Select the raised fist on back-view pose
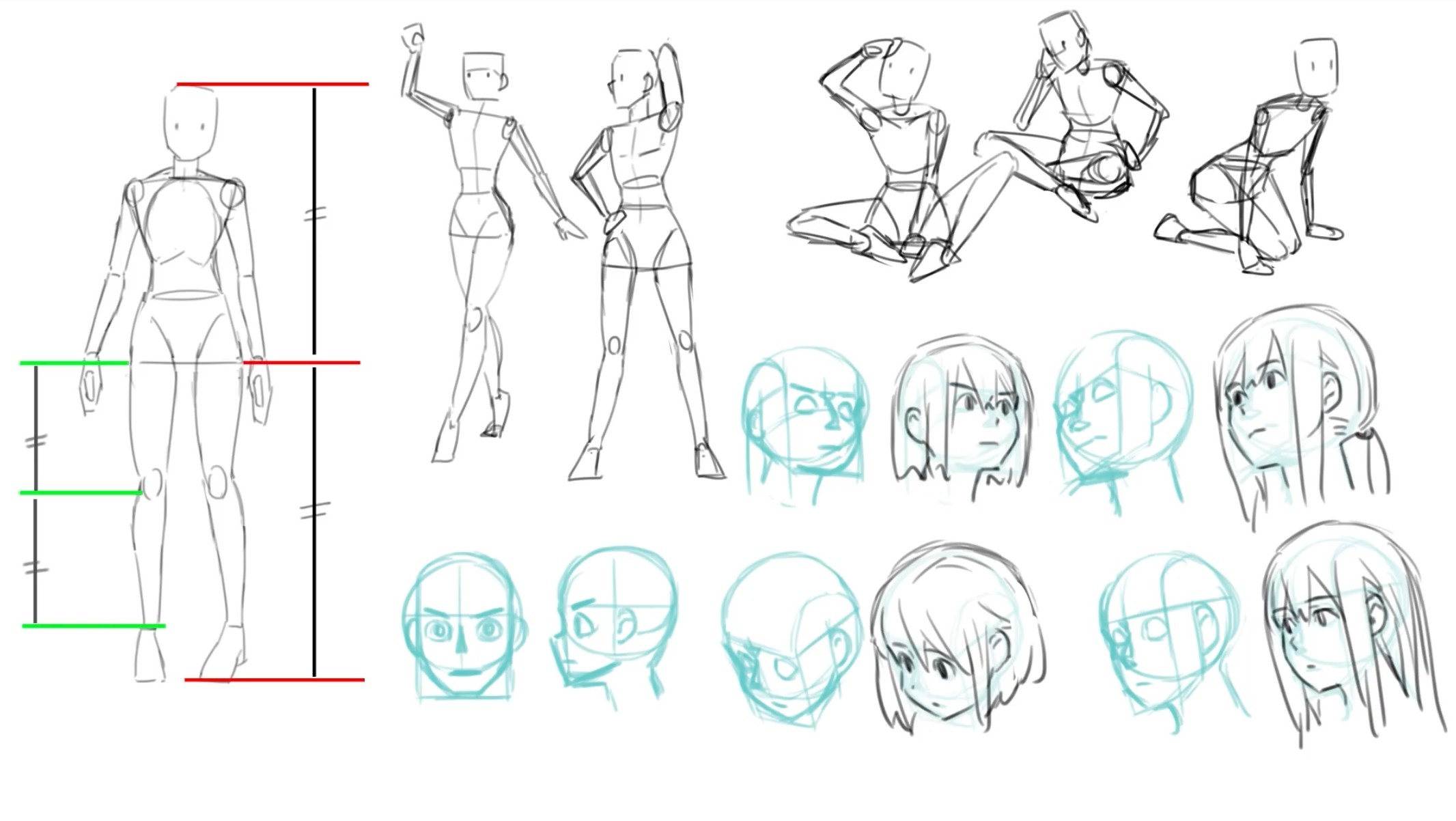 (413, 36)
